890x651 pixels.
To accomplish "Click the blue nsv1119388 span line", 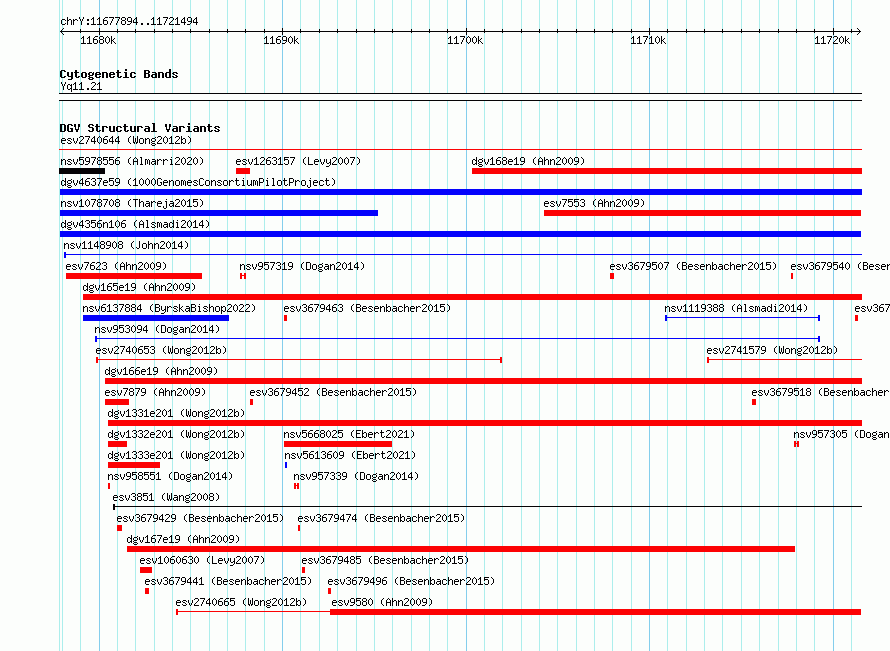I will point(742,318).
